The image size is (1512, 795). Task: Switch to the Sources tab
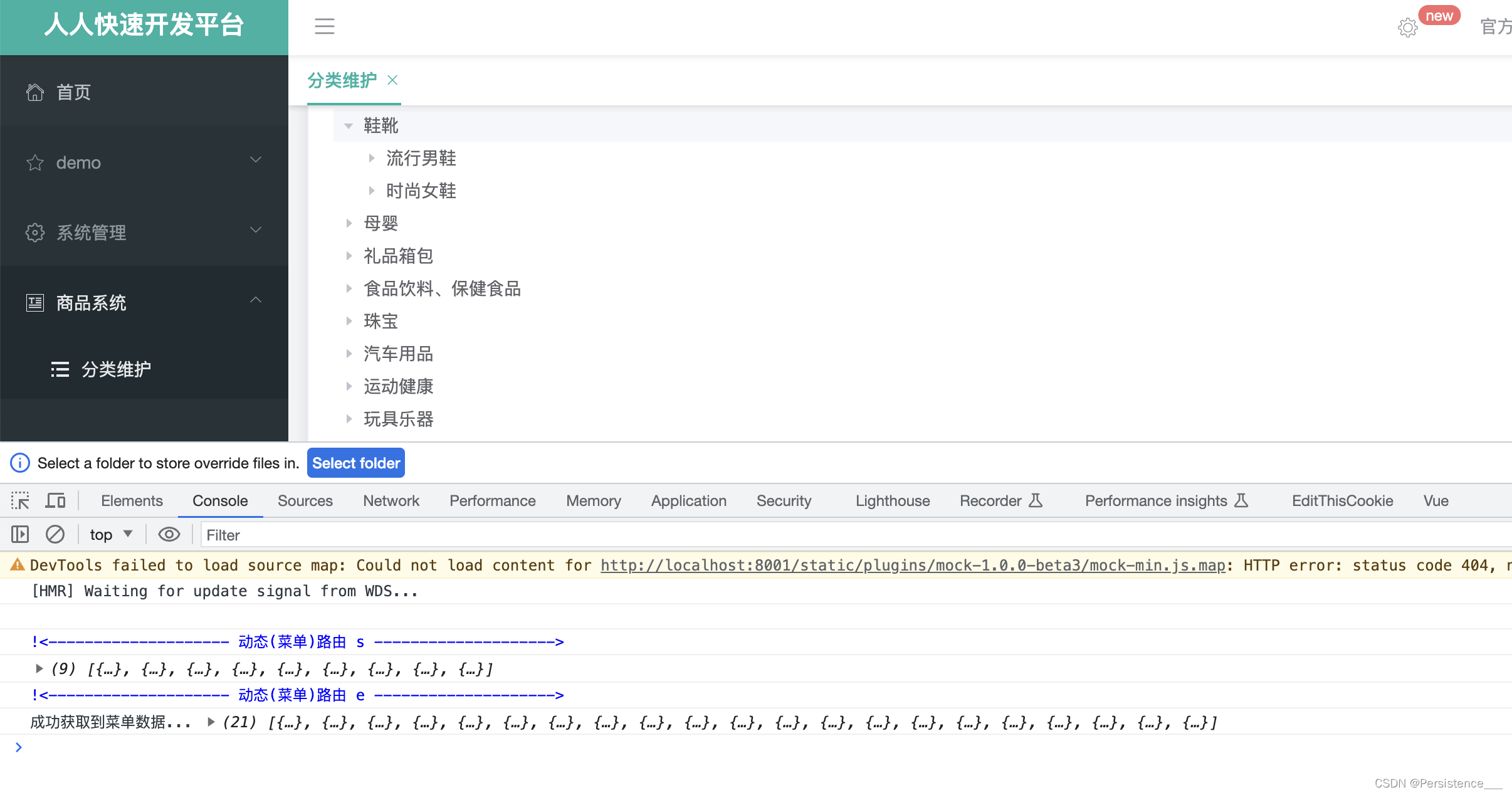point(305,500)
